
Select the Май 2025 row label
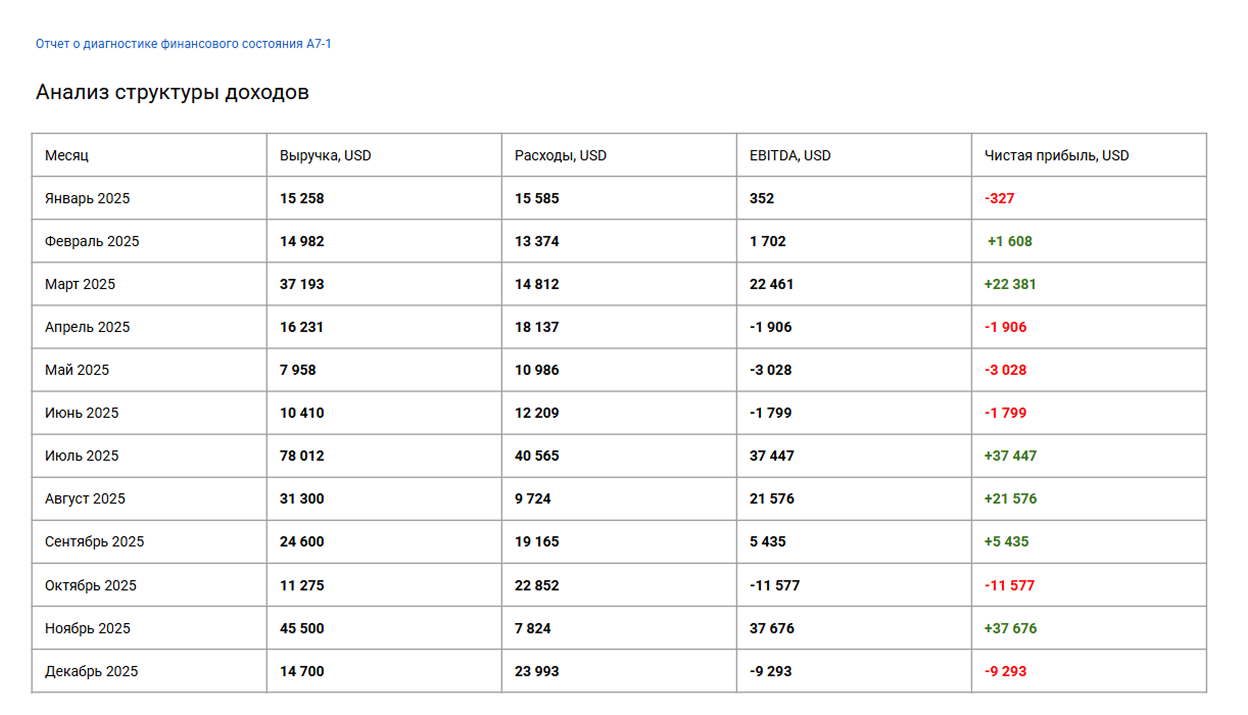coord(77,370)
